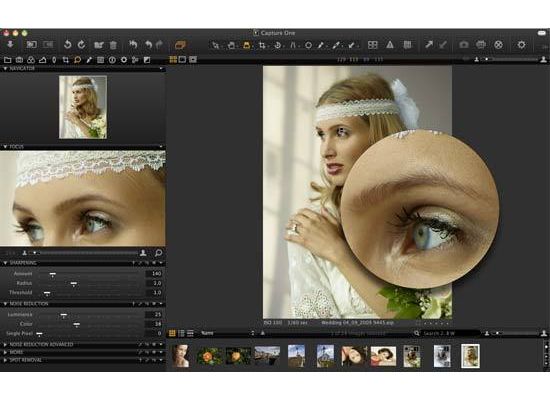550x400 pixels.
Task: Click the Focus panel magnifier pick icon
Action: 159,253
